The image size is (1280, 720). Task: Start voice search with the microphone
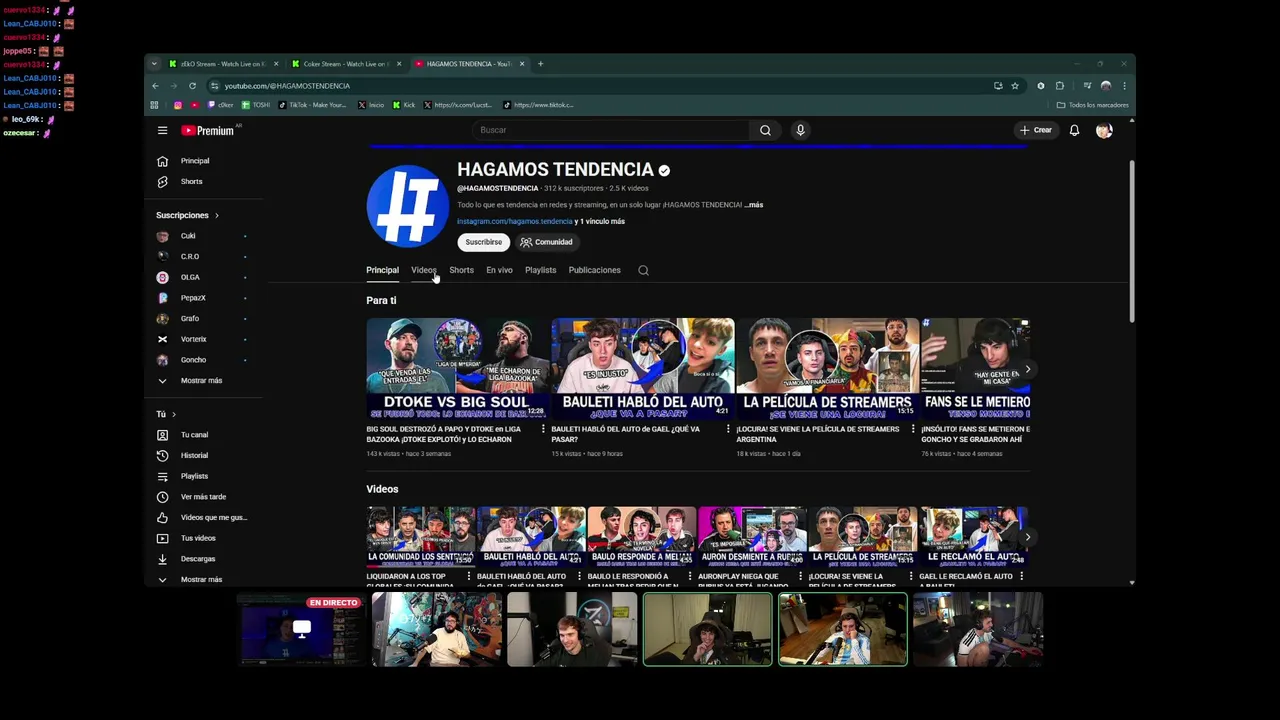(800, 130)
